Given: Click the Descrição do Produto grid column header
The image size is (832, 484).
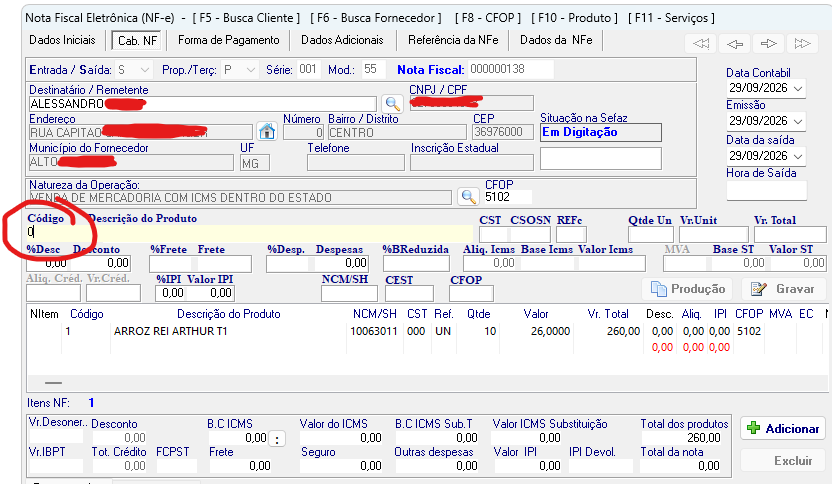Looking at the screenshot, I should (x=229, y=314).
